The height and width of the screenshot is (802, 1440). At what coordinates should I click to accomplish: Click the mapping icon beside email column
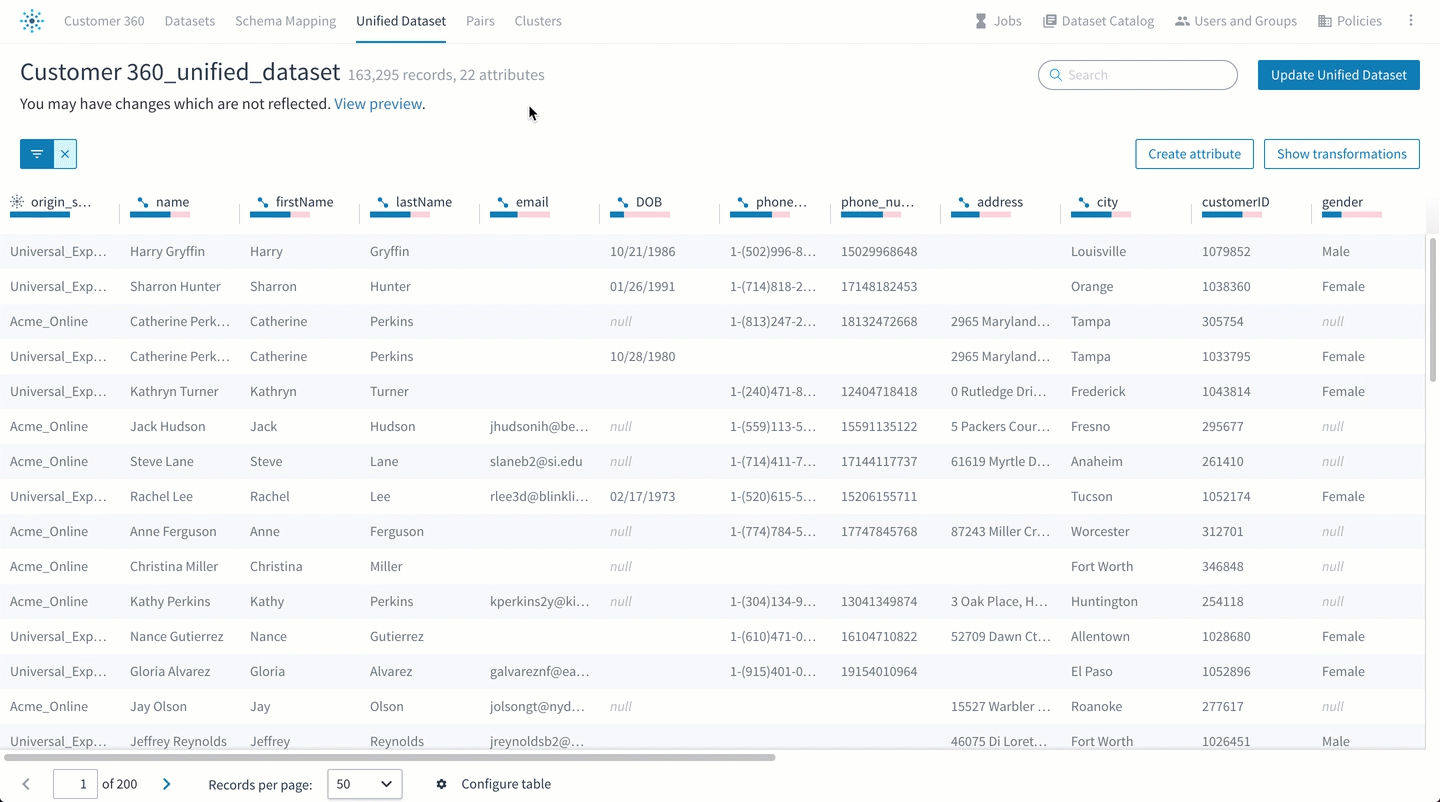503,202
